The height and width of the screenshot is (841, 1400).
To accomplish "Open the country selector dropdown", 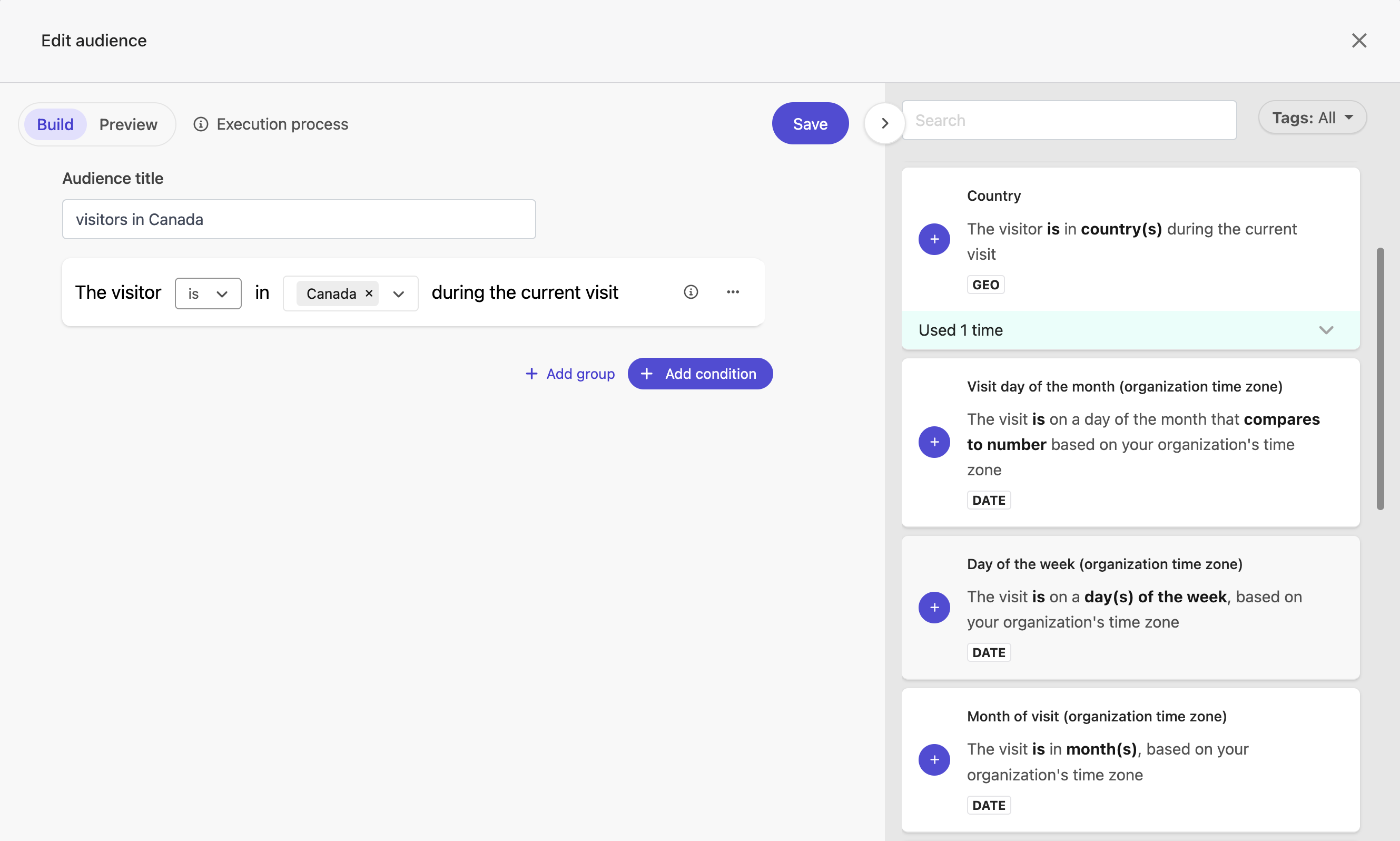I will tap(398, 294).
